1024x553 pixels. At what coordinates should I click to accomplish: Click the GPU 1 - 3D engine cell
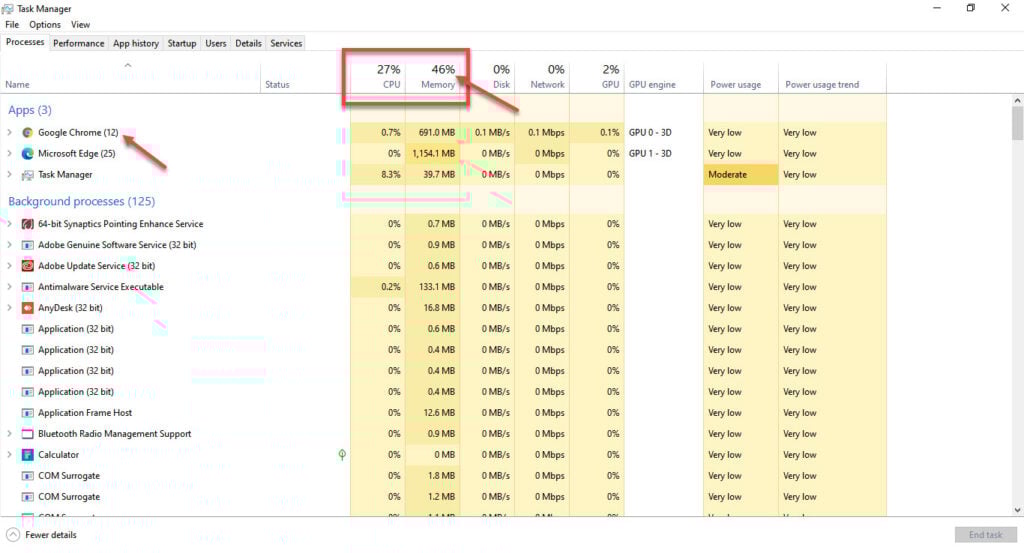[664, 153]
